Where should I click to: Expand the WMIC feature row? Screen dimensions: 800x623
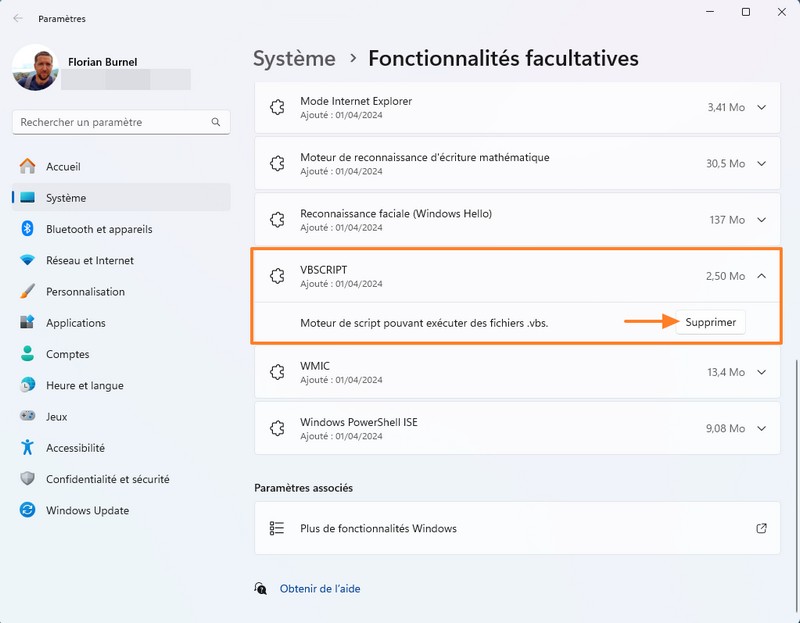click(762, 372)
